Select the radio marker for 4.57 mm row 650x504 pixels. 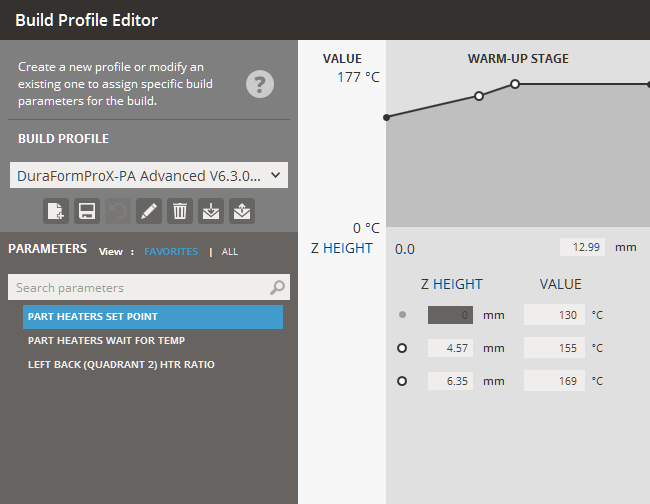click(402, 348)
